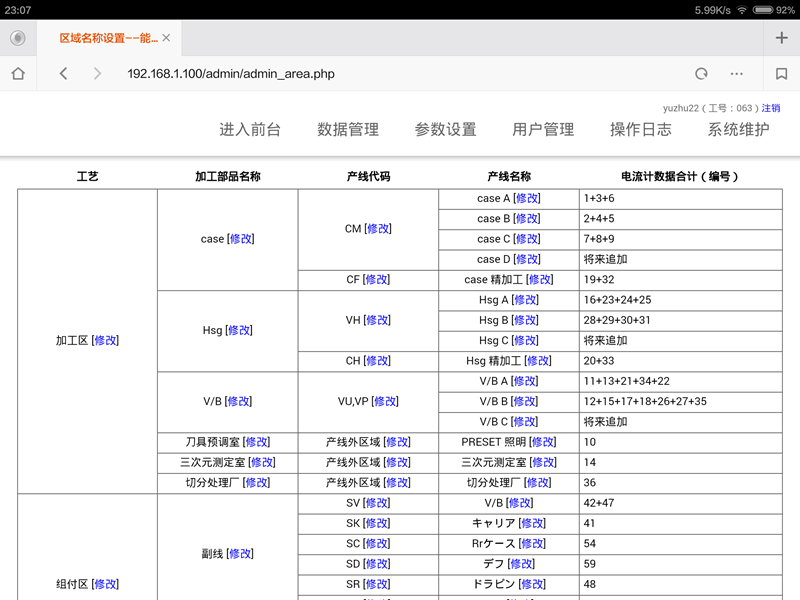
Task: Click the 注销 logout link
Action: 771,108
